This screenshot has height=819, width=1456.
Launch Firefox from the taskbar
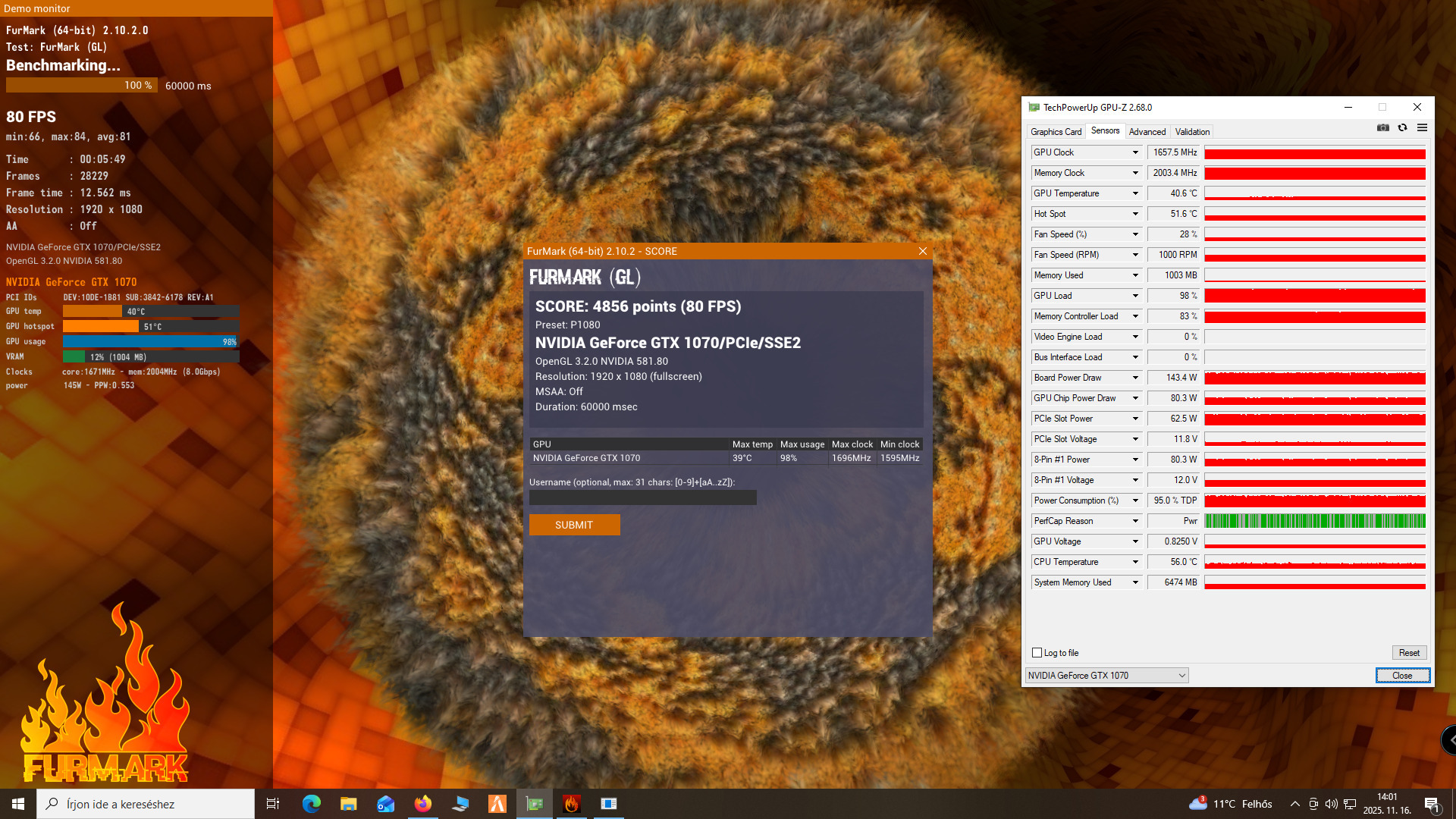[422, 804]
